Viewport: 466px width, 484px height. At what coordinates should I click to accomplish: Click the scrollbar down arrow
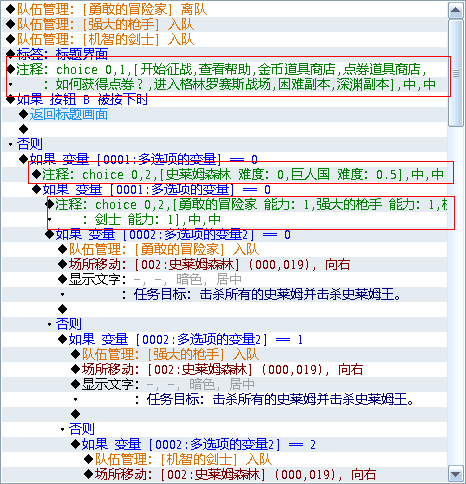[455, 474]
